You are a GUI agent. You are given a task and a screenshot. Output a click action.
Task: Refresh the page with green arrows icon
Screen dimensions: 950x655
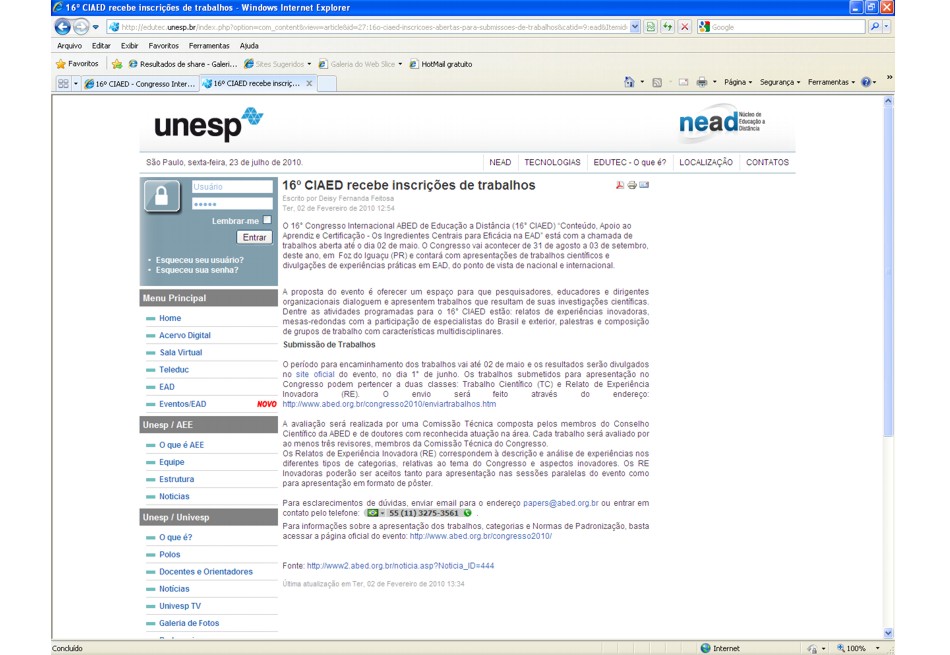(667, 27)
